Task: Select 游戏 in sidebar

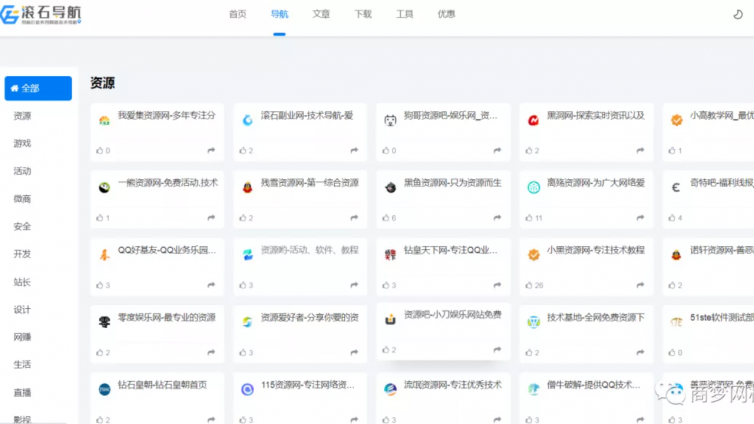Action: point(22,143)
